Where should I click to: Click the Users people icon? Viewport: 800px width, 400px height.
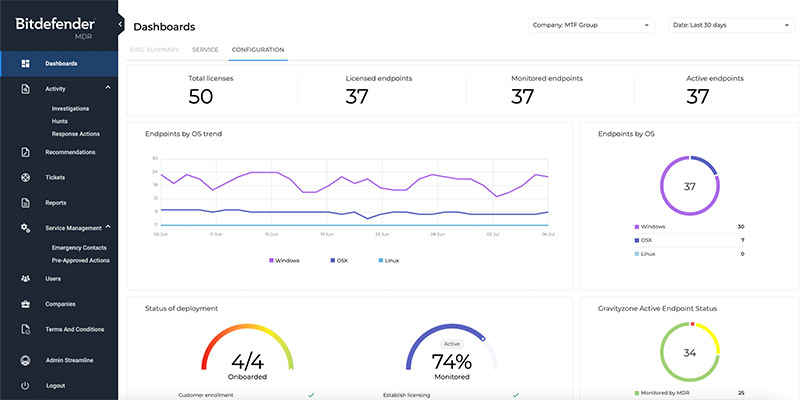(x=25, y=279)
